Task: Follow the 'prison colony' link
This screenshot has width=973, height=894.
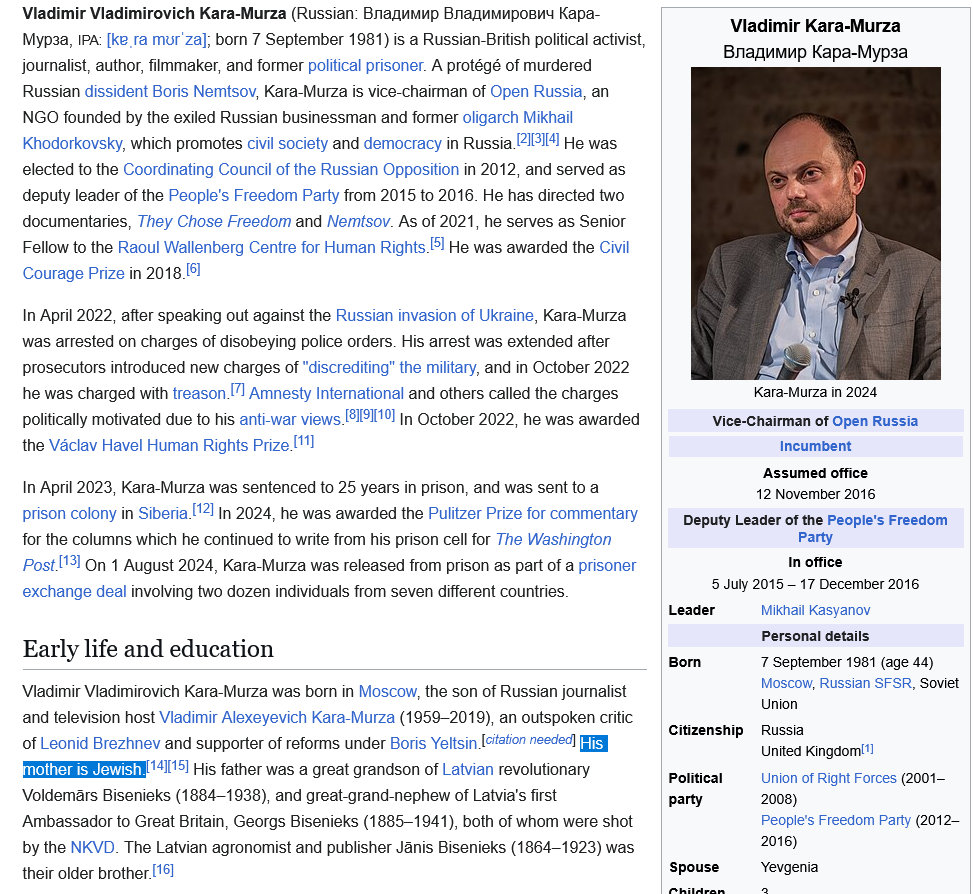Action: [x=70, y=514]
